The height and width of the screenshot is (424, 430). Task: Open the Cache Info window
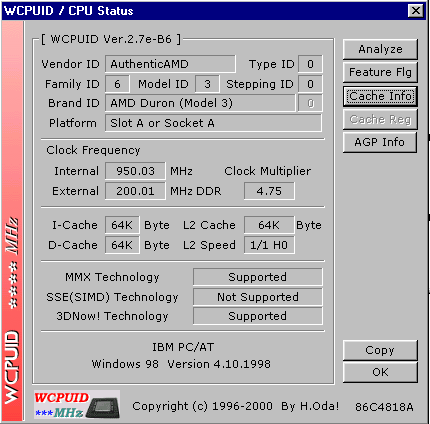[380, 96]
